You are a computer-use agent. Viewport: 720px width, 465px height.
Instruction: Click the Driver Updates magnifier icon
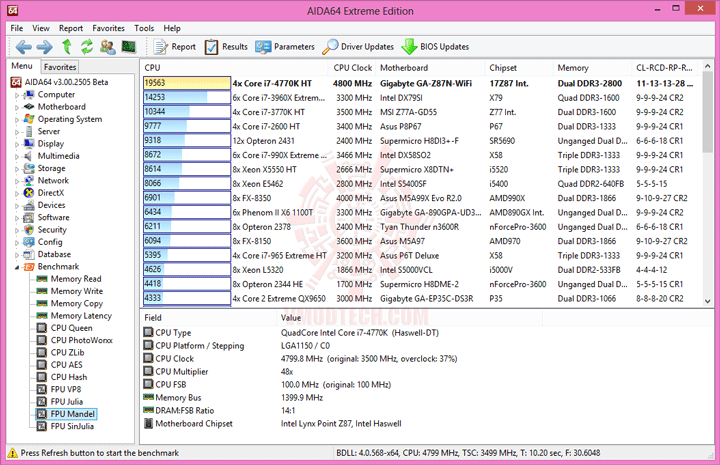(330, 47)
